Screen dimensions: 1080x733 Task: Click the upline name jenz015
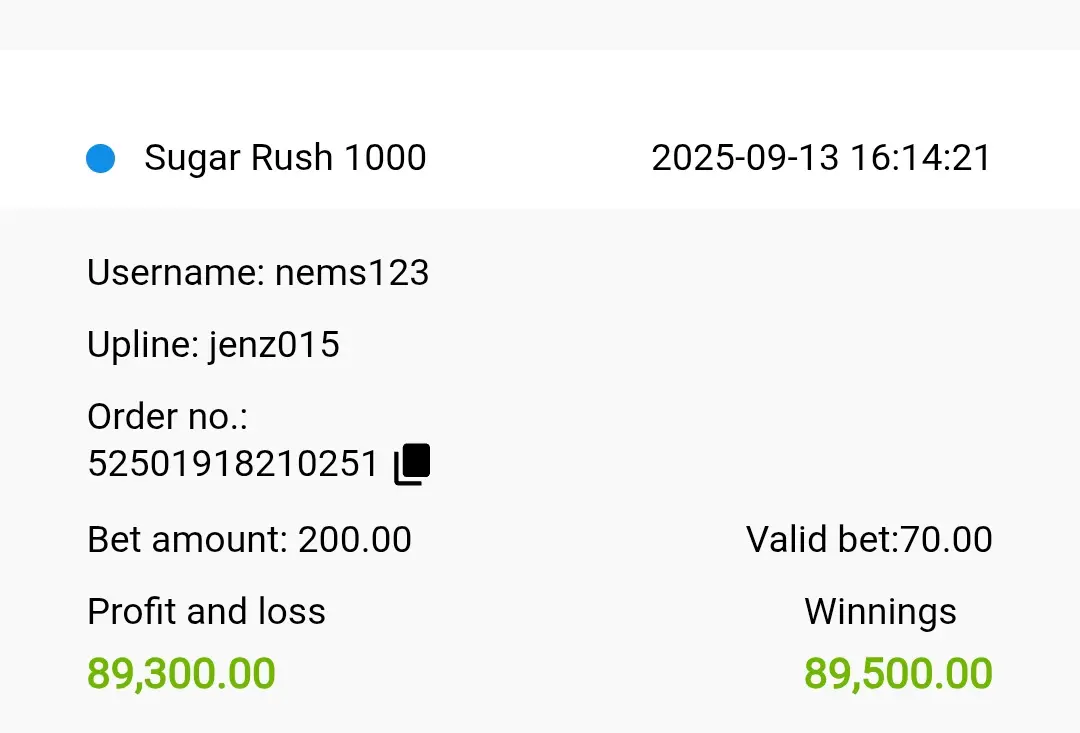(x=274, y=344)
